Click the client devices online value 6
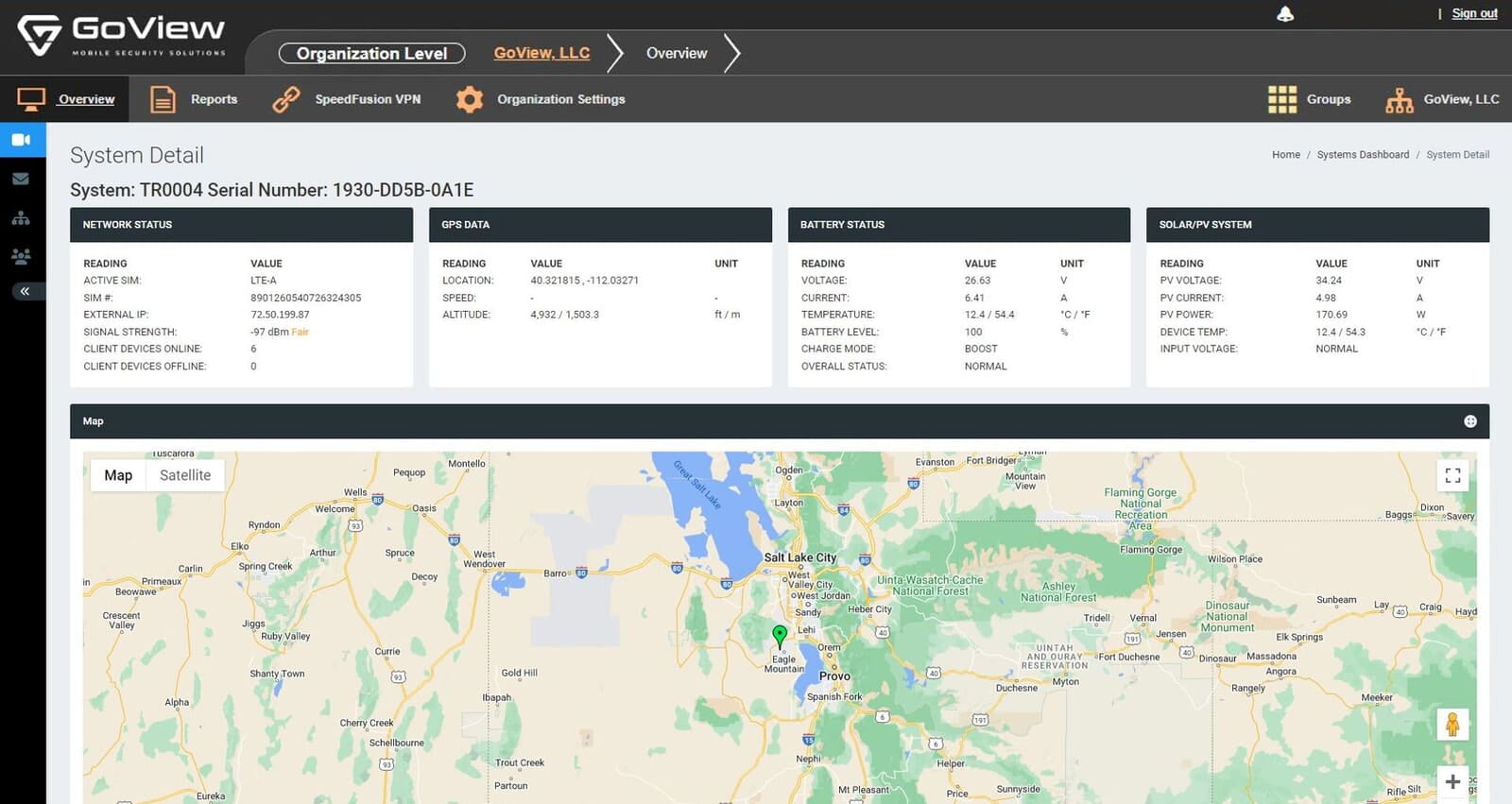The image size is (1512, 804). (x=253, y=349)
